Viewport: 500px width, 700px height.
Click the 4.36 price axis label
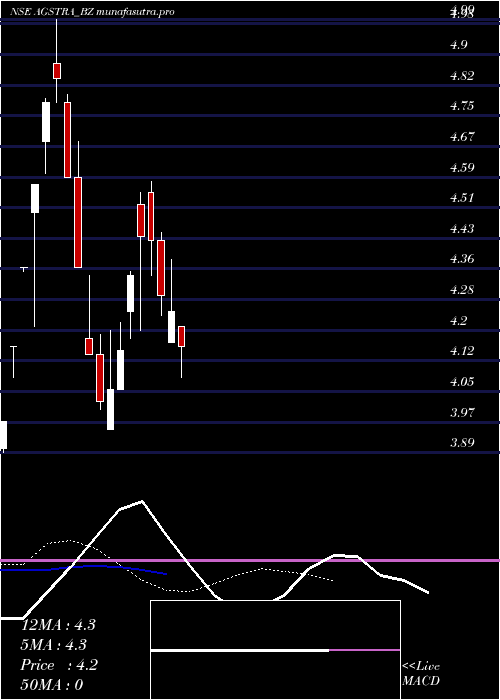[x=462, y=258]
